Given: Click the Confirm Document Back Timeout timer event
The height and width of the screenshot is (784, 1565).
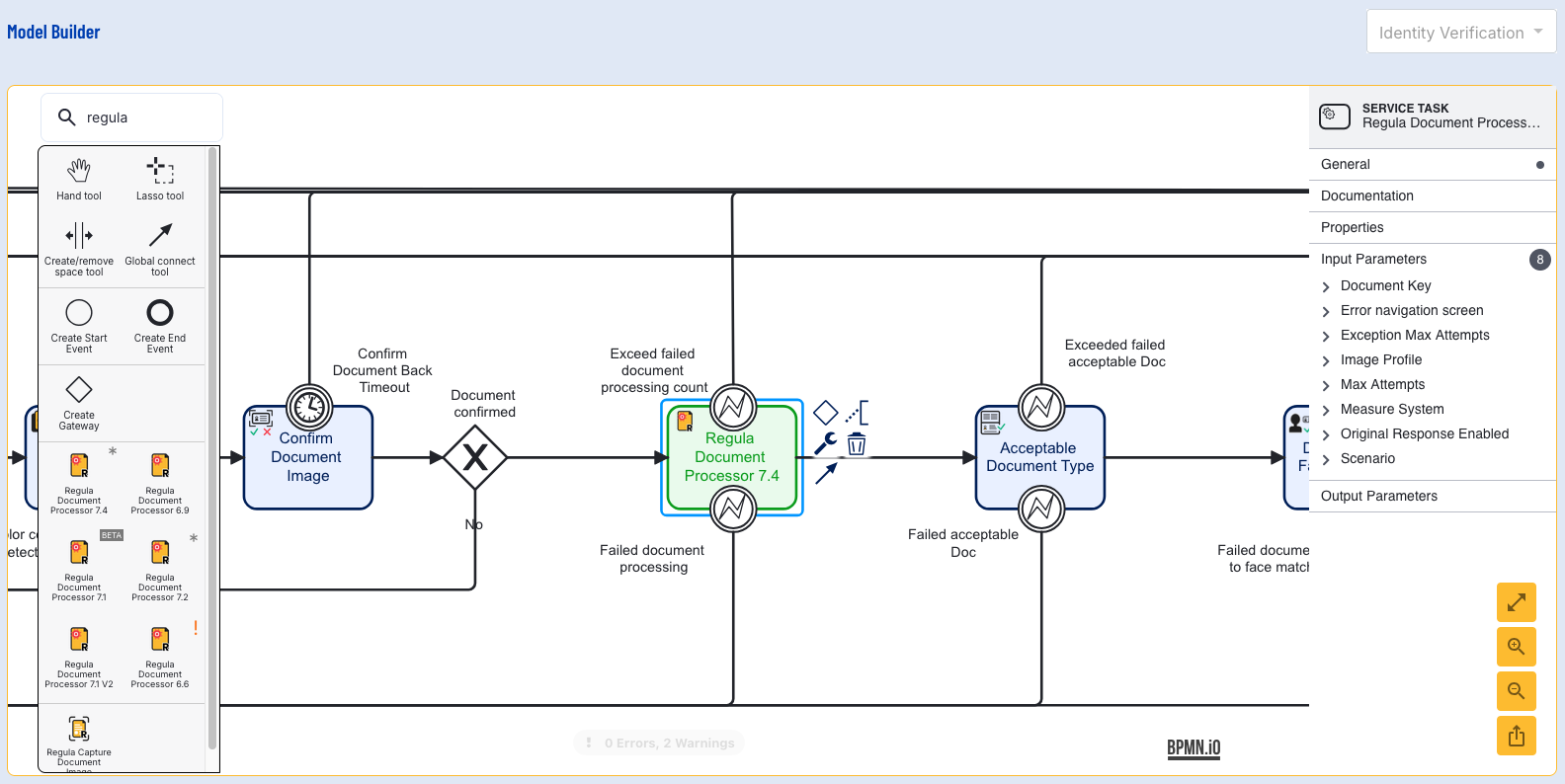Looking at the screenshot, I should (x=309, y=406).
